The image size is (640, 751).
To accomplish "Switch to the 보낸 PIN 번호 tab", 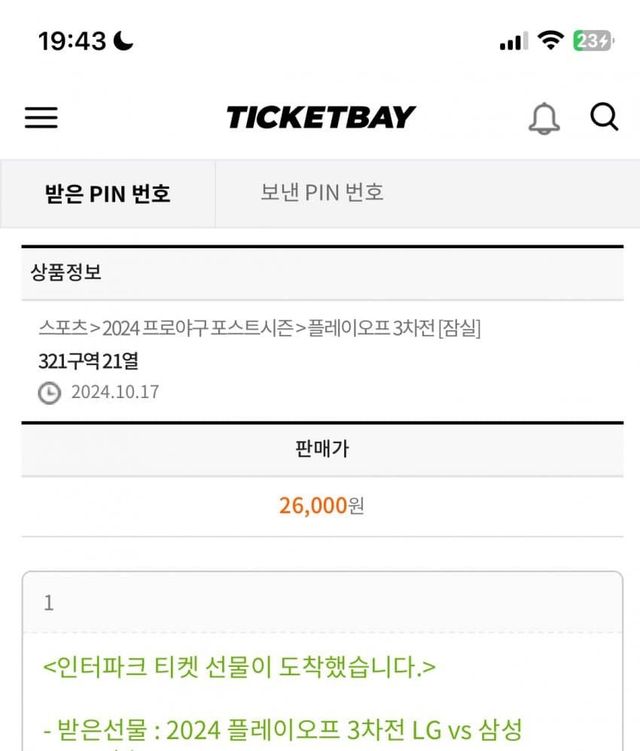I will (x=322, y=193).
